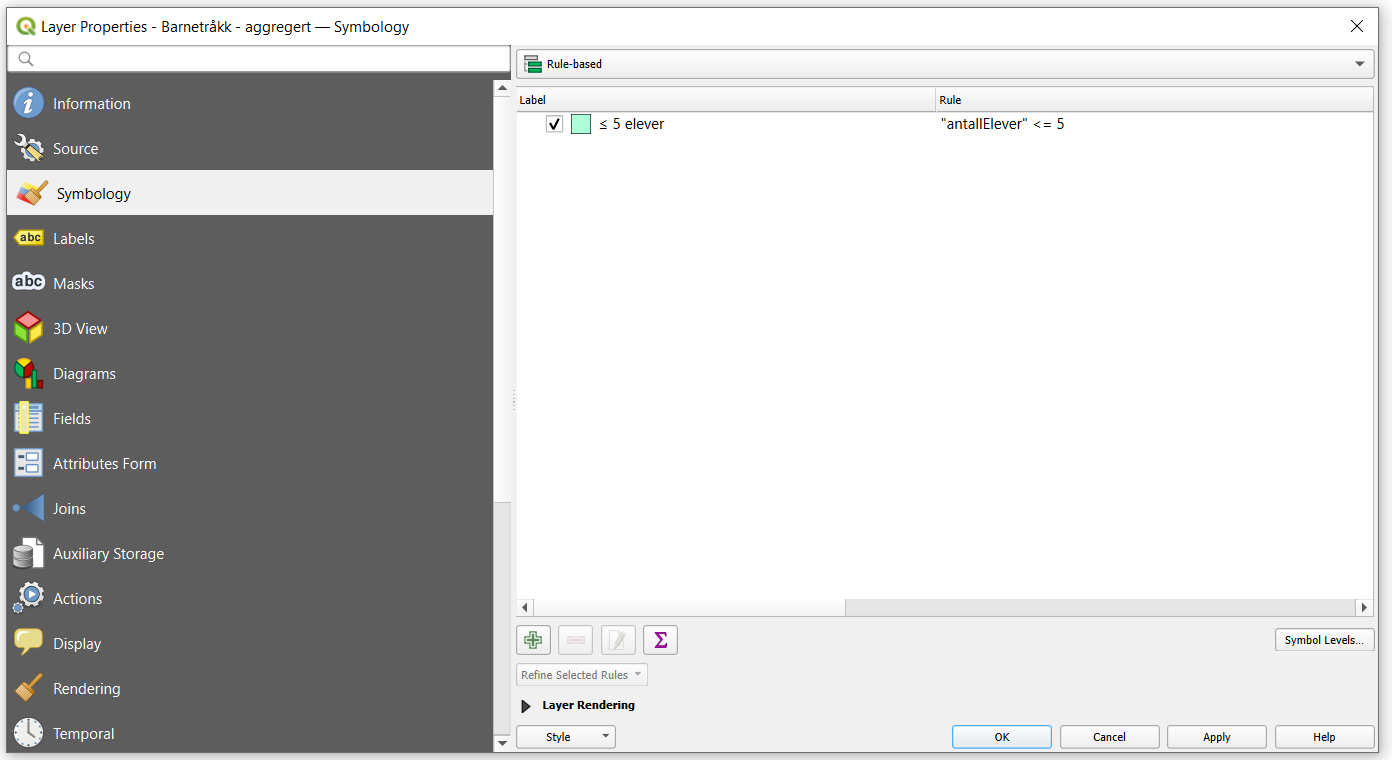Viewport: 1392px width, 760px height.
Task: Click the Rendering brush icon
Action: (28, 688)
